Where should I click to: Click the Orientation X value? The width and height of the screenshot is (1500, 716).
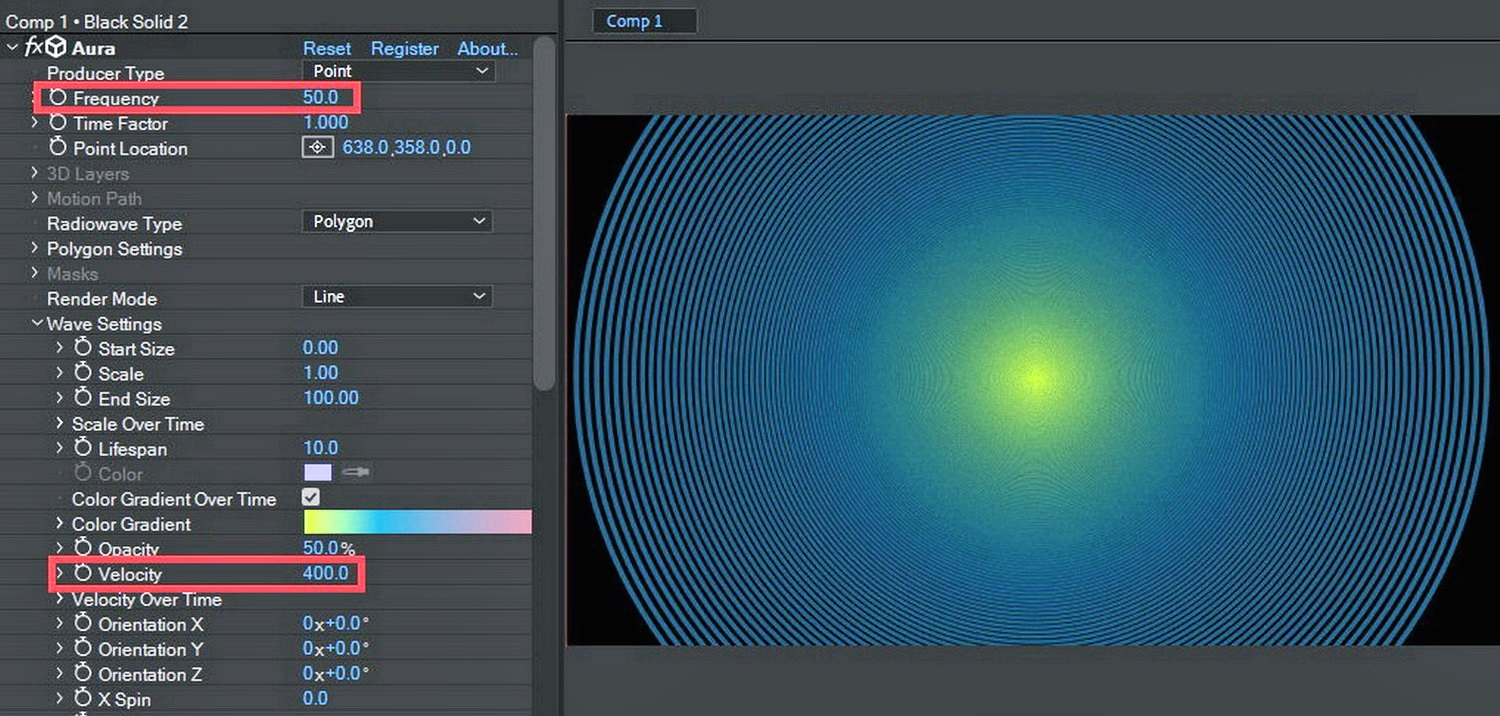click(x=336, y=623)
